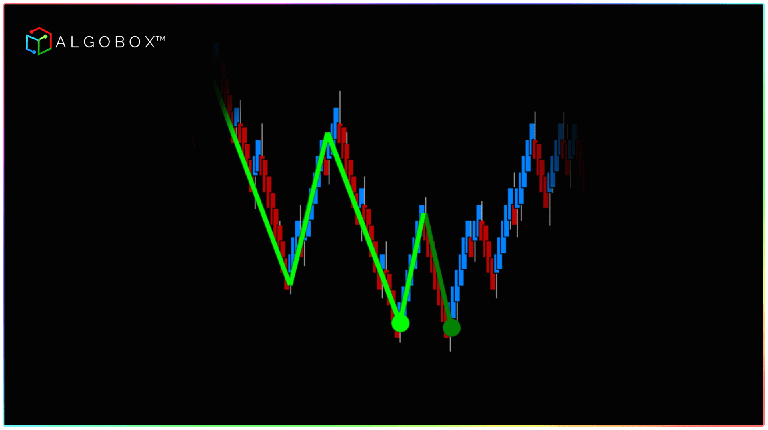The image size is (768, 430).
Task: Select the dark green dot marker
Action: 451,327
